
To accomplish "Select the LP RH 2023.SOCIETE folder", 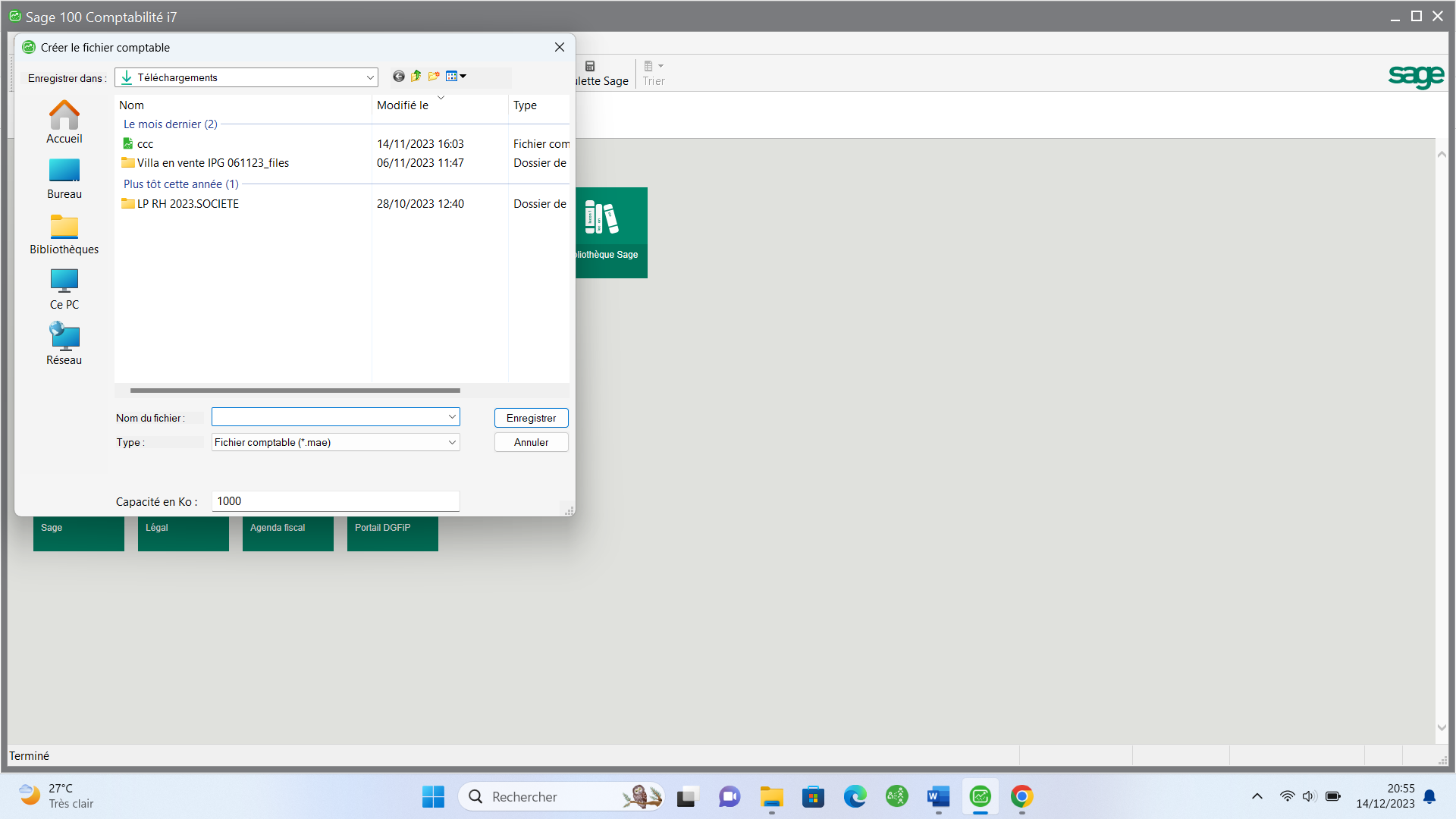I will (x=180, y=204).
